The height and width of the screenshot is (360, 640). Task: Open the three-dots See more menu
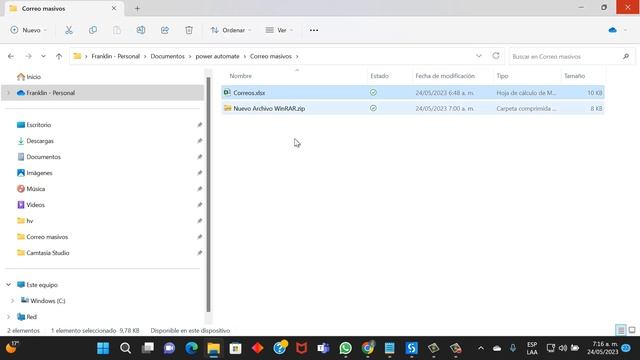pyautogui.click(x=314, y=30)
